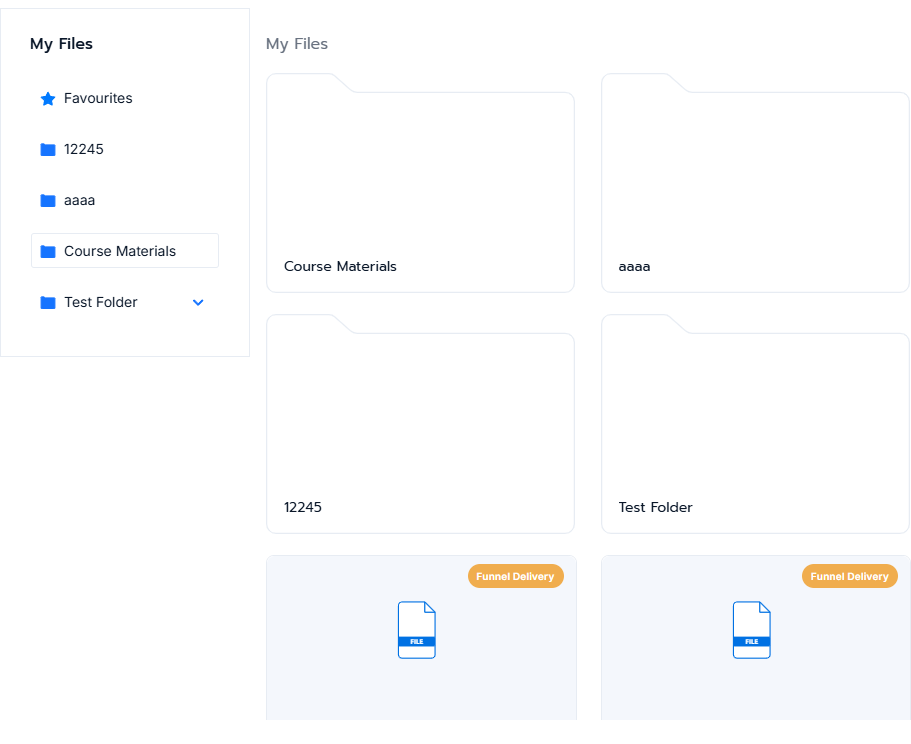Screen dimensions: 911x744
Task: Select 12245 label in the sidebar
Action: click(x=84, y=149)
